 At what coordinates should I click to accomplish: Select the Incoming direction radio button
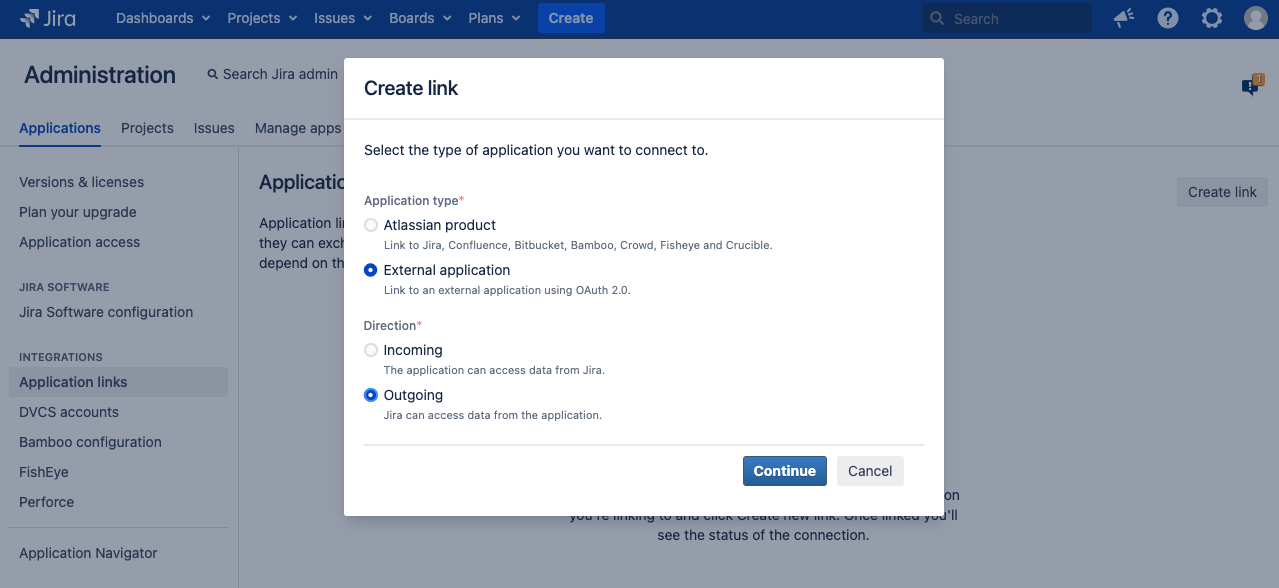pos(371,350)
